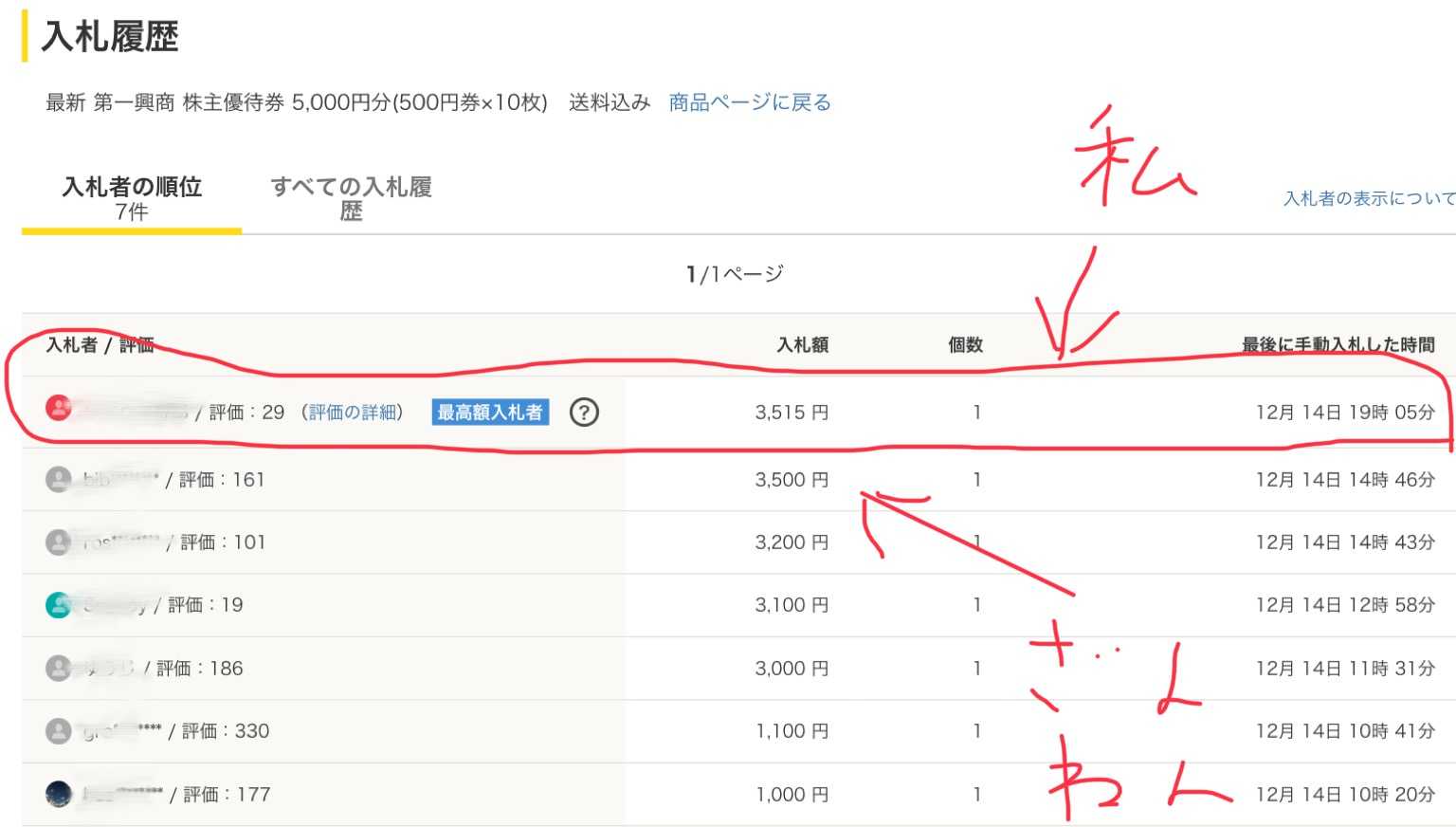
Task: Click the 1,100 円 bid amount
Action: click(x=792, y=731)
